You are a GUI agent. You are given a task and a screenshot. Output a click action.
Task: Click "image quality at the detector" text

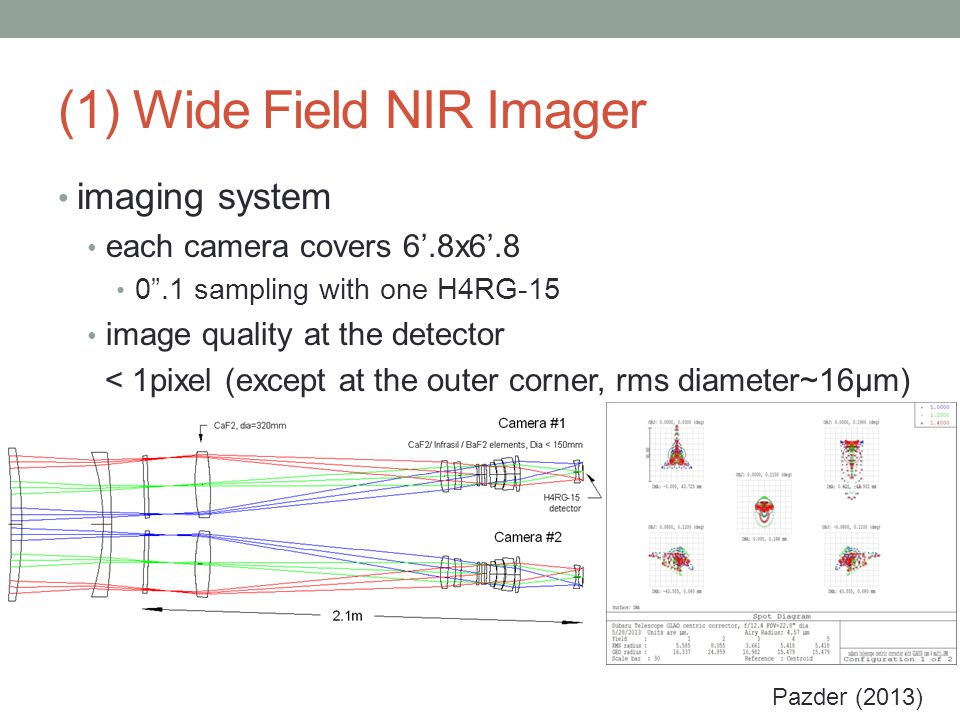point(305,334)
